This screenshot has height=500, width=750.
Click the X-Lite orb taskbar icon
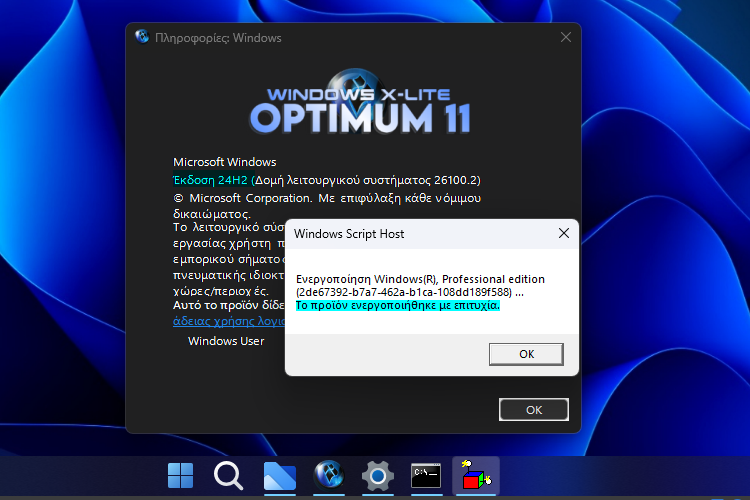pyautogui.click(x=329, y=476)
